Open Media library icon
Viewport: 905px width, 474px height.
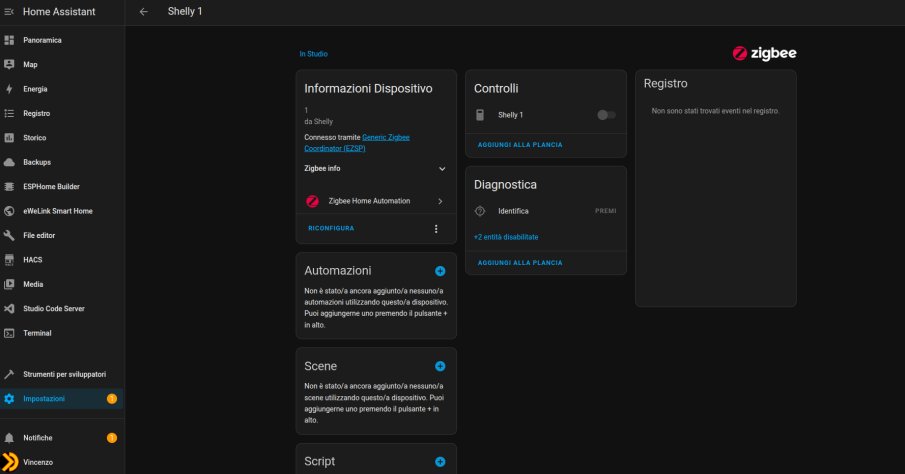pyautogui.click(x=9, y=284)
